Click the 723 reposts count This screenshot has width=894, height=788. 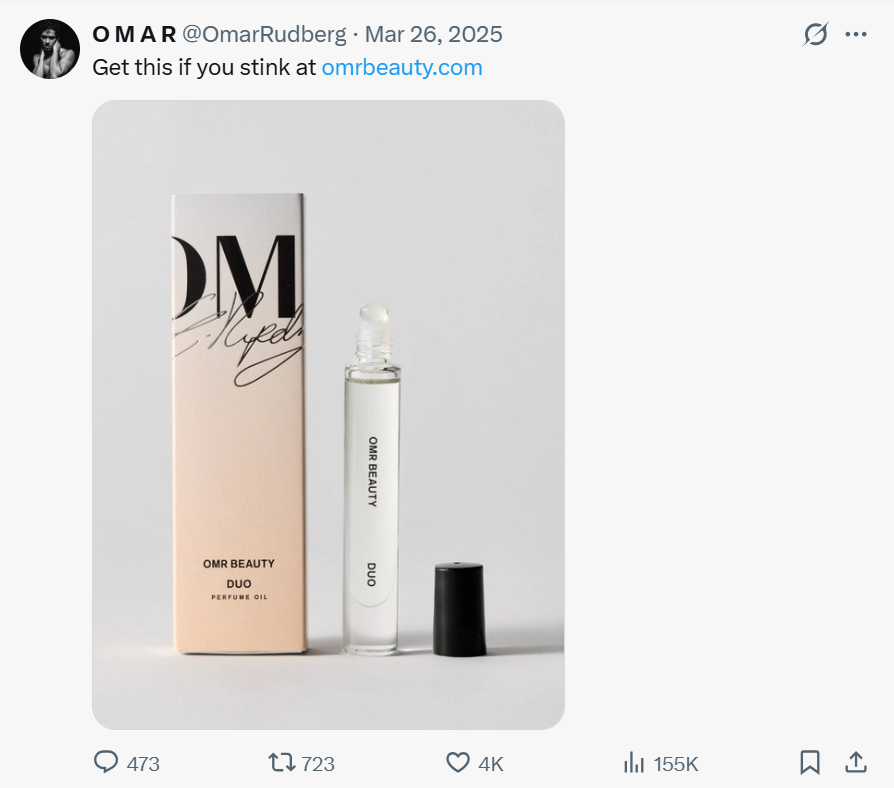tap(317, 764)
